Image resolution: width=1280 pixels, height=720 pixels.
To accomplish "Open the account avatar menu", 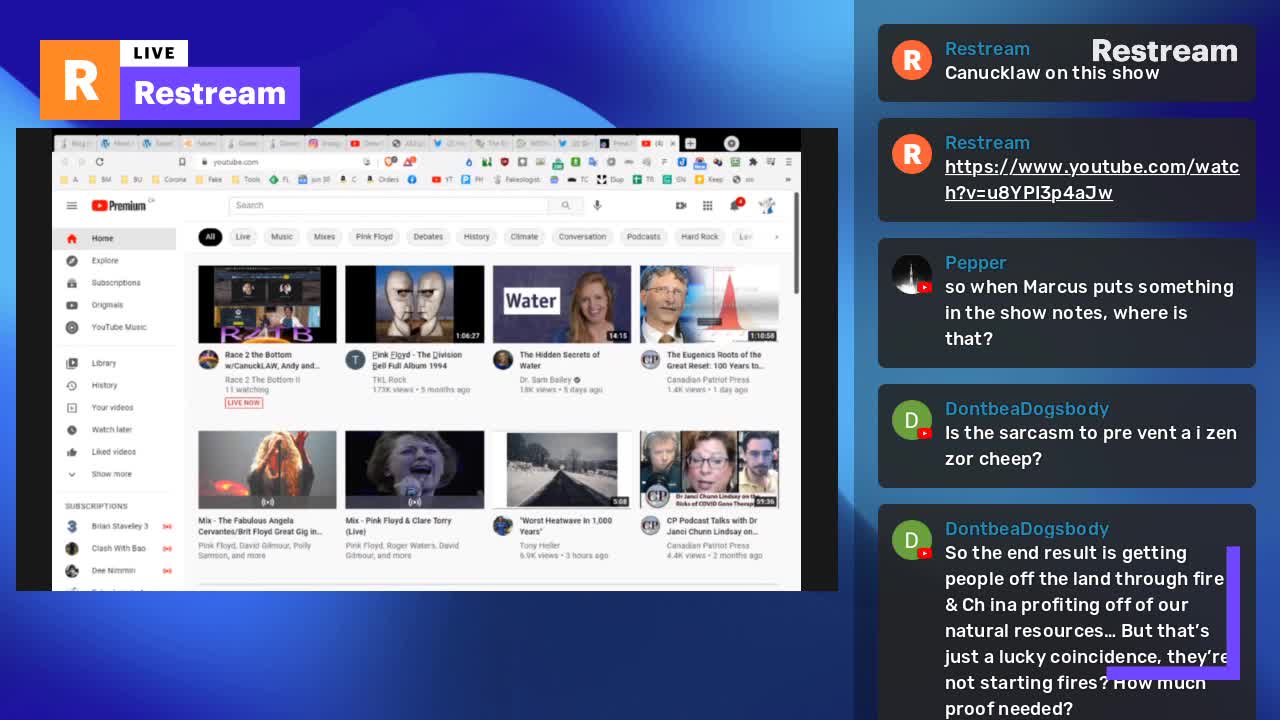I will [x=767, y=205].
